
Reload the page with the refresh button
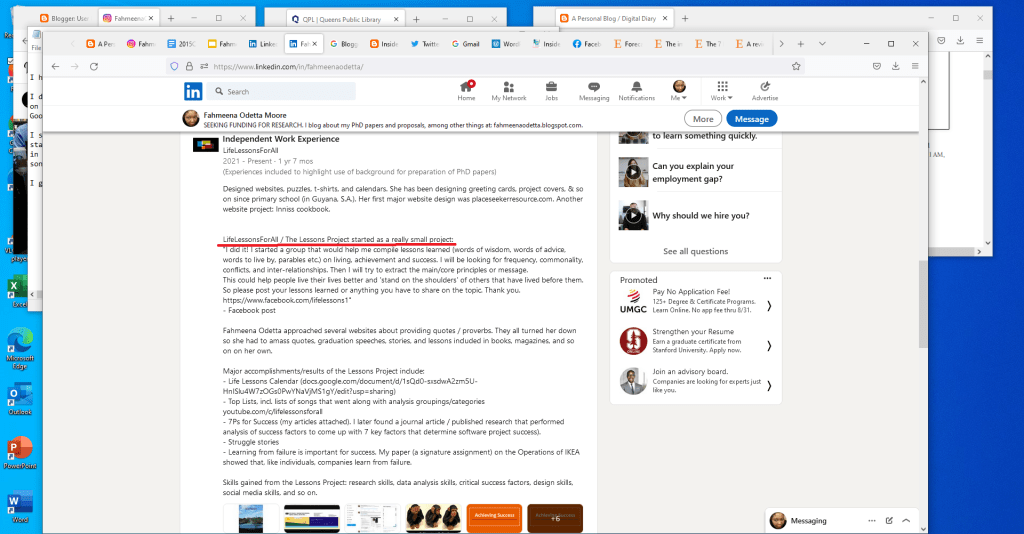click(x=93, y=66)
